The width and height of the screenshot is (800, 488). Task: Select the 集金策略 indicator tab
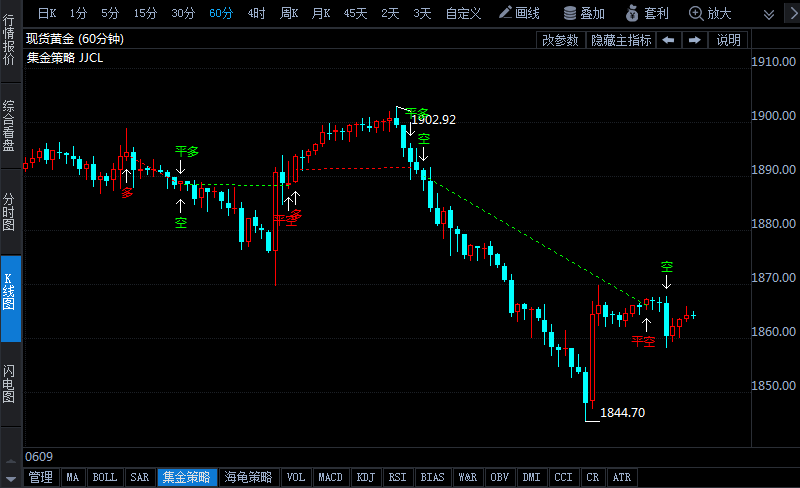(187, 477)
